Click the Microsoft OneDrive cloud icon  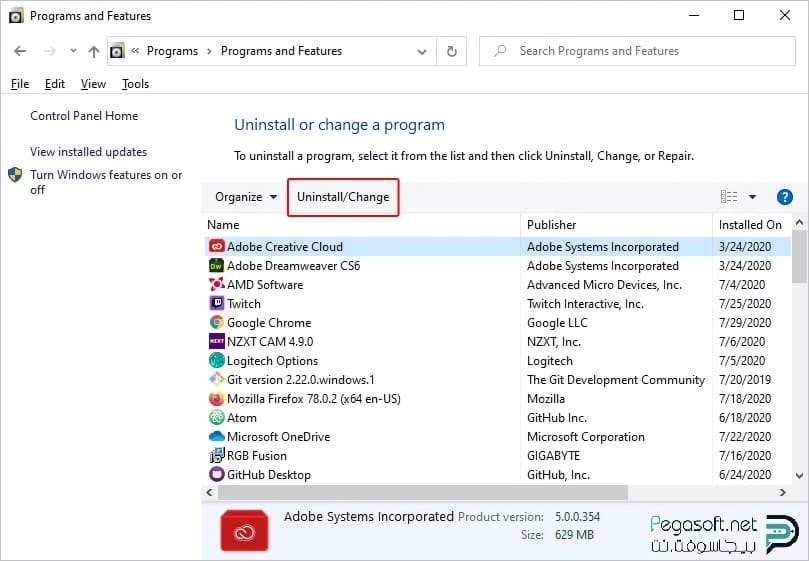pos(216,437)
